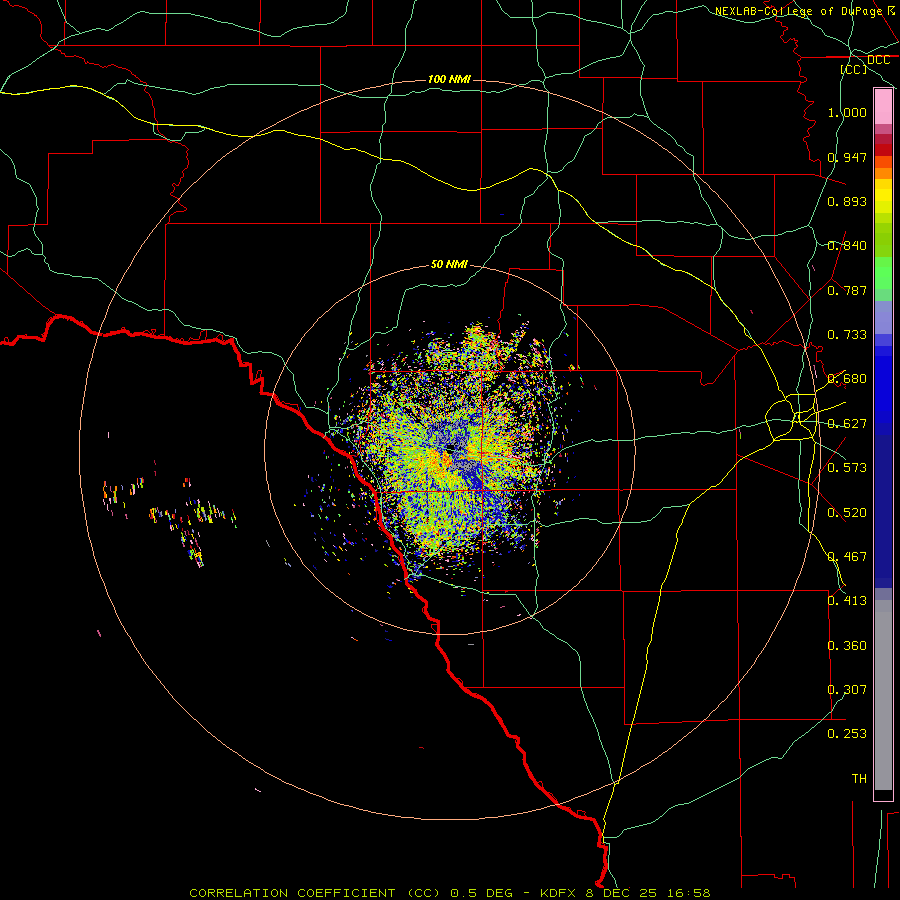900x900 pixels.
Task: Click the radar site center inside the 50 NMI ring
Action: pyautogui.click(x=451, y=448)
